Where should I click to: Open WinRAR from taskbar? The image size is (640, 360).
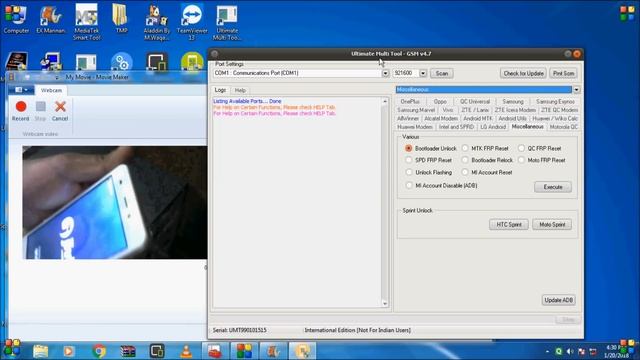(x=128, y=351)
